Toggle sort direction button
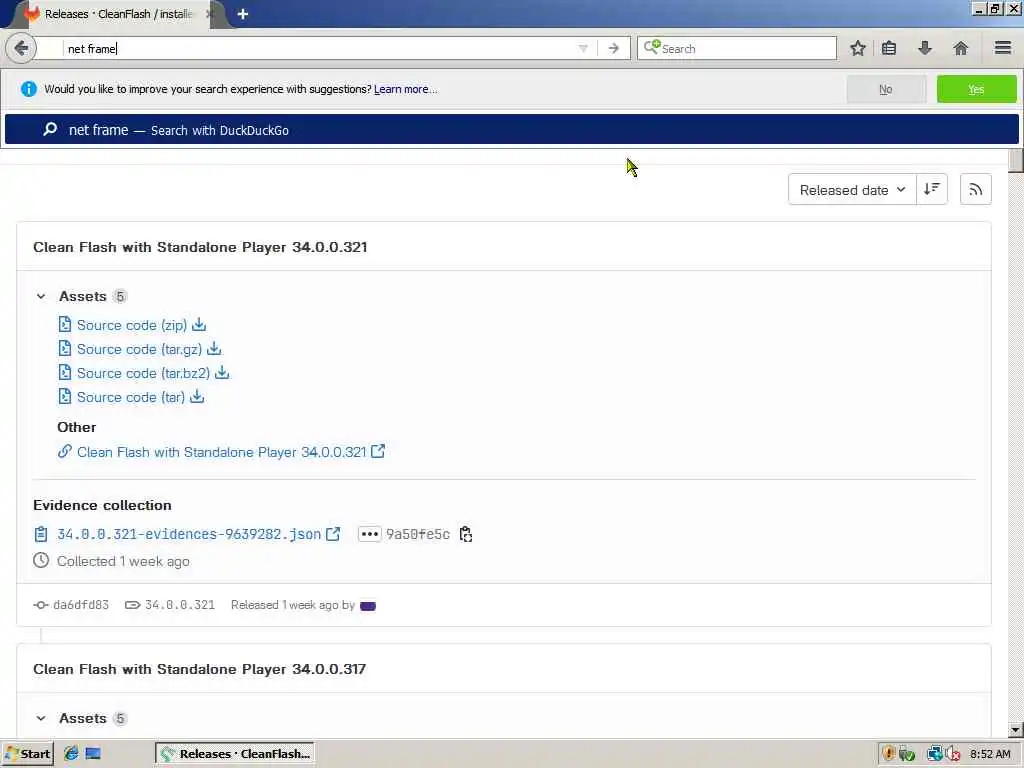Image resolution: width=1024 pixels, height=768 pixels. [932, 189]
